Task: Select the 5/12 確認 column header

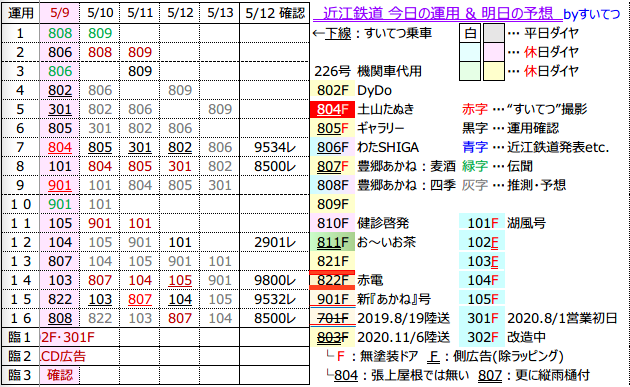Action: [275, 13]
